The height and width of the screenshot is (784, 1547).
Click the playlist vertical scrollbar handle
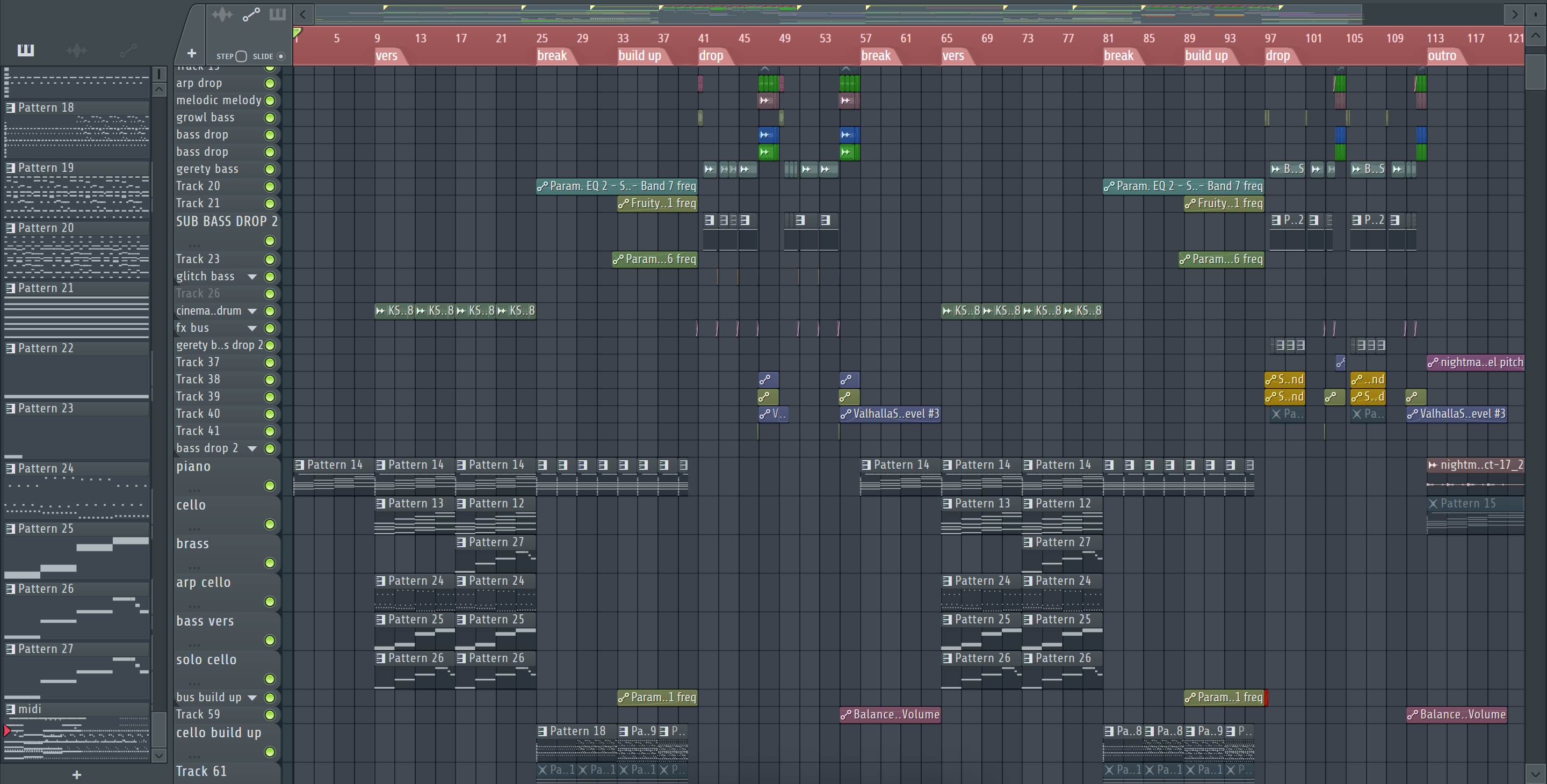[1535, 72]
